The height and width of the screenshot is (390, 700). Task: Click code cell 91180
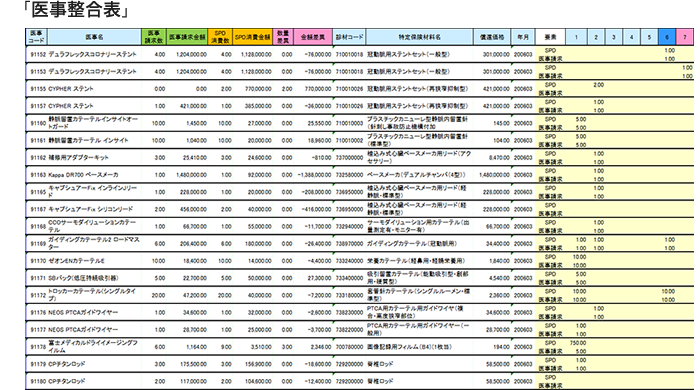coord(38,381)
